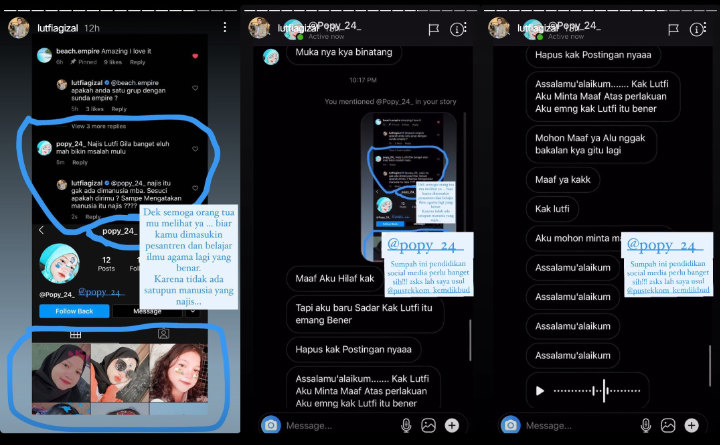This screenshot has height=445, width=720.
Task: Reply to popy_24_'s Najis Lutfi comment
Action: pyautogui.click(x=80, y=162)
